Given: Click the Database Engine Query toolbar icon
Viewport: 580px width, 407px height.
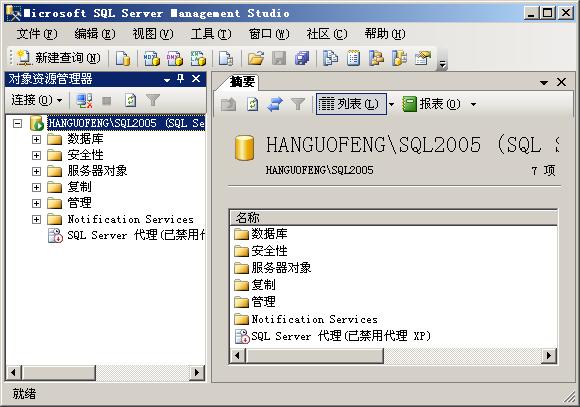Looking at the screenshot, I should tap(123, 58).
